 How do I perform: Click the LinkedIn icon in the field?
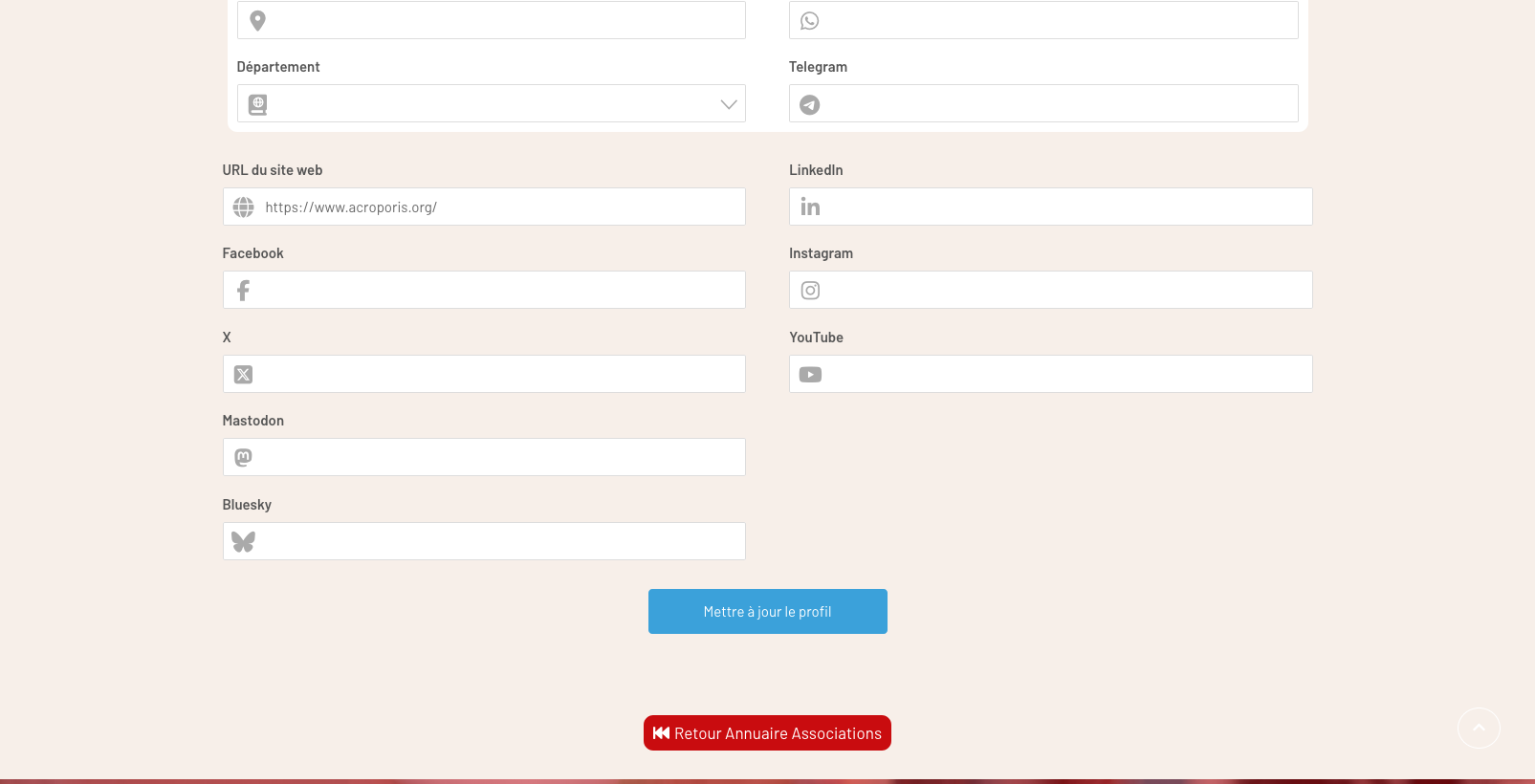tap(810, 207)
